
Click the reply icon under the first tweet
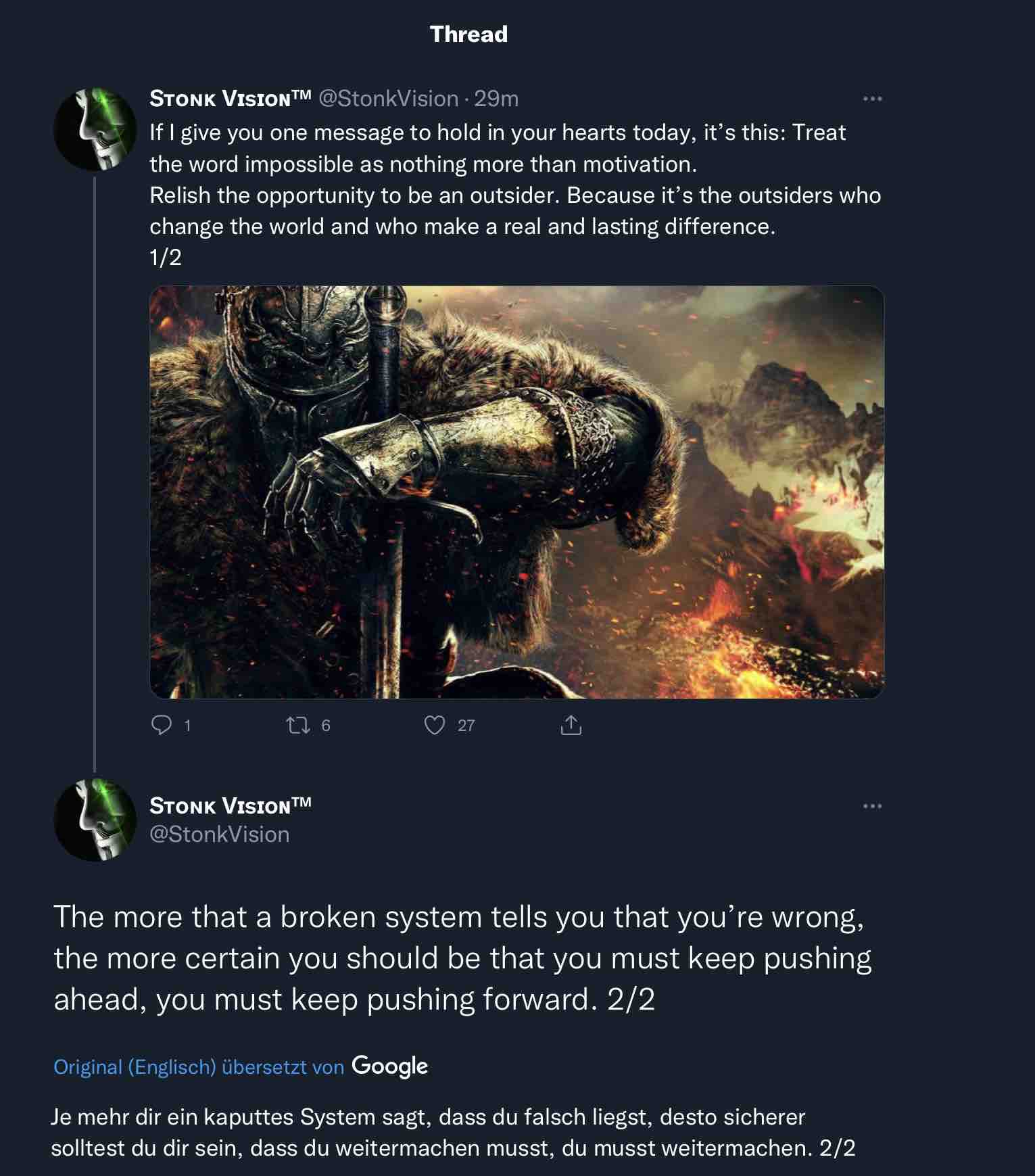click(x=161, y=726)
